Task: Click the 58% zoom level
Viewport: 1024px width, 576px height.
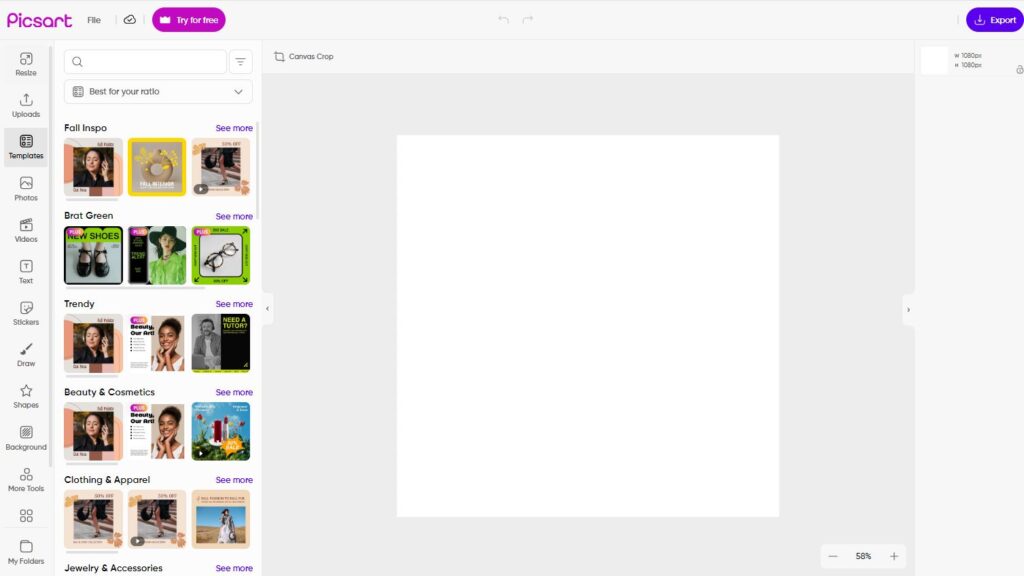Action: [863, 556]
